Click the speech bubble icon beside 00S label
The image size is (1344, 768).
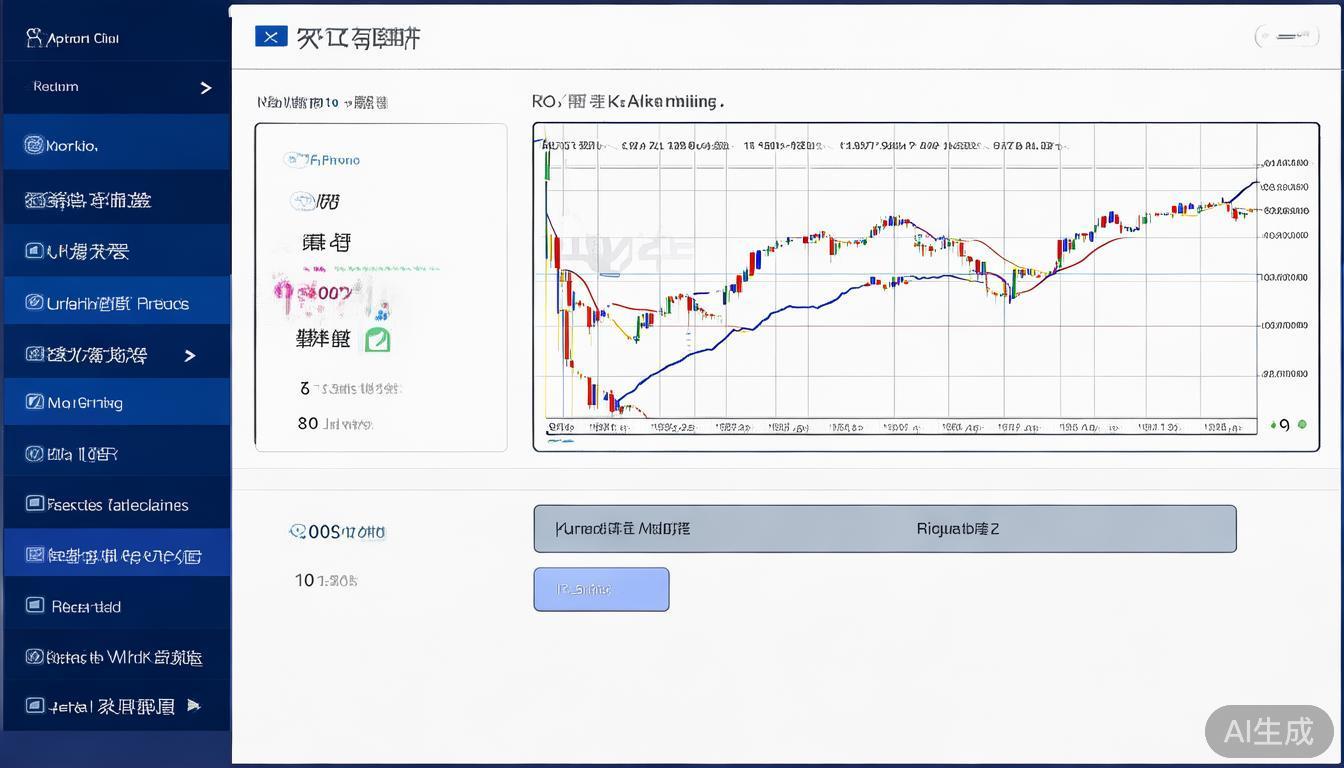tap(297, 532)
